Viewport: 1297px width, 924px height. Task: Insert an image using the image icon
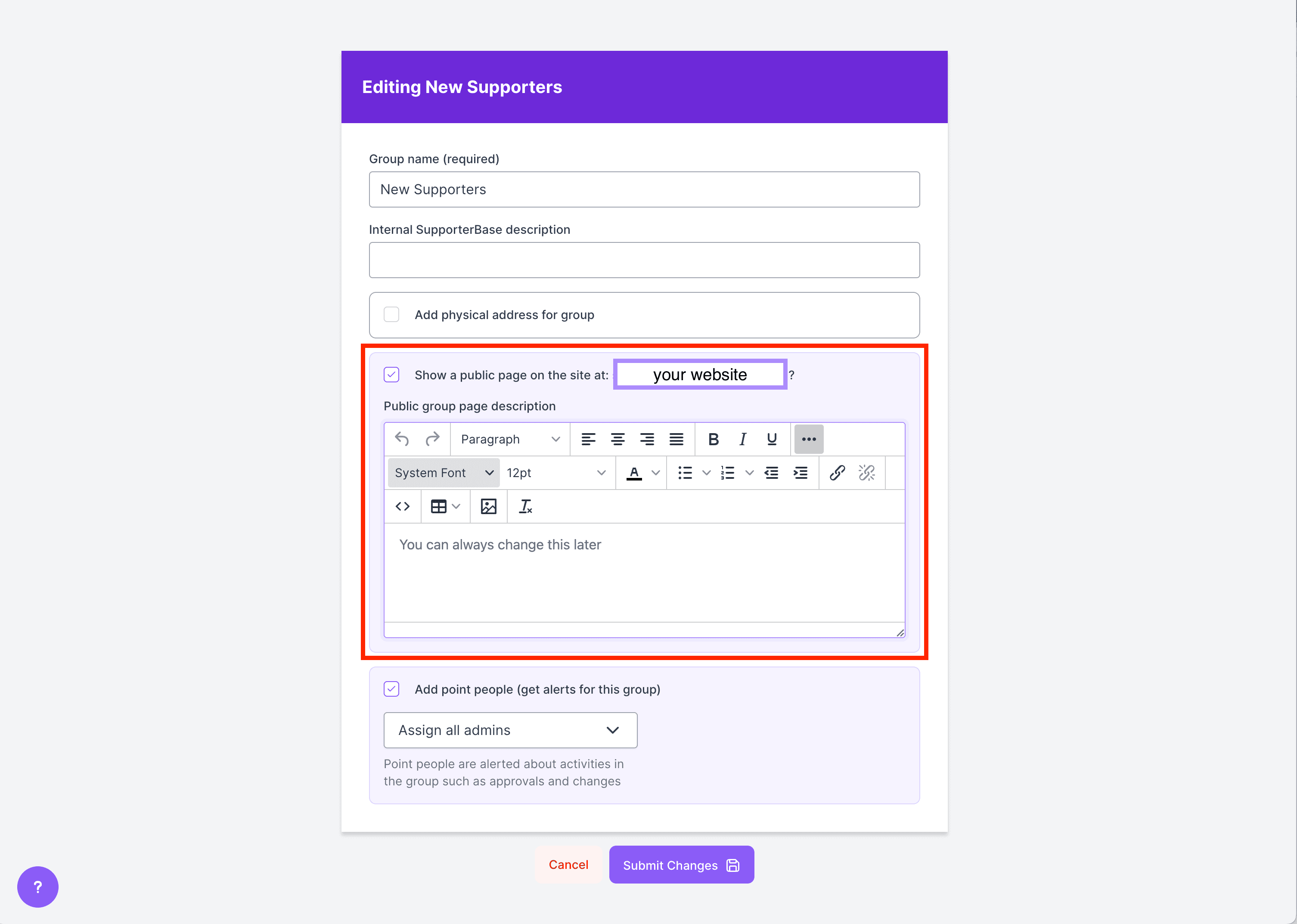pyautogui.click(x=489, y=506)
